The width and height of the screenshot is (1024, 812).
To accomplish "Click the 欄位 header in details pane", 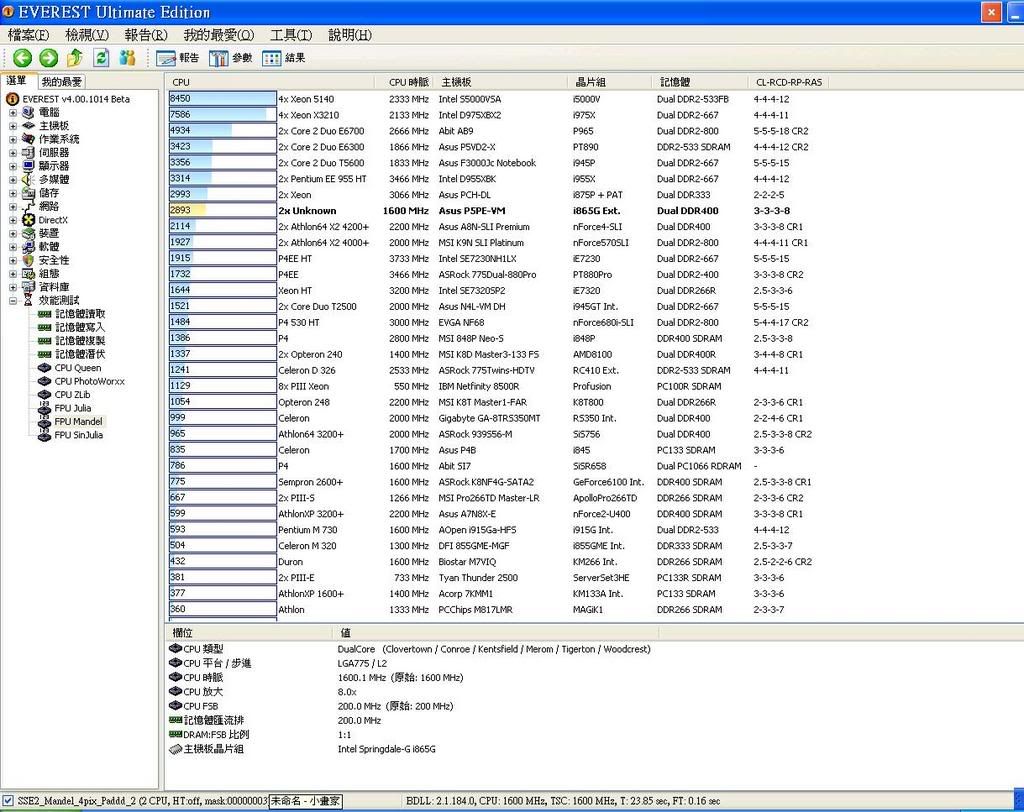I will pos(249,632).
